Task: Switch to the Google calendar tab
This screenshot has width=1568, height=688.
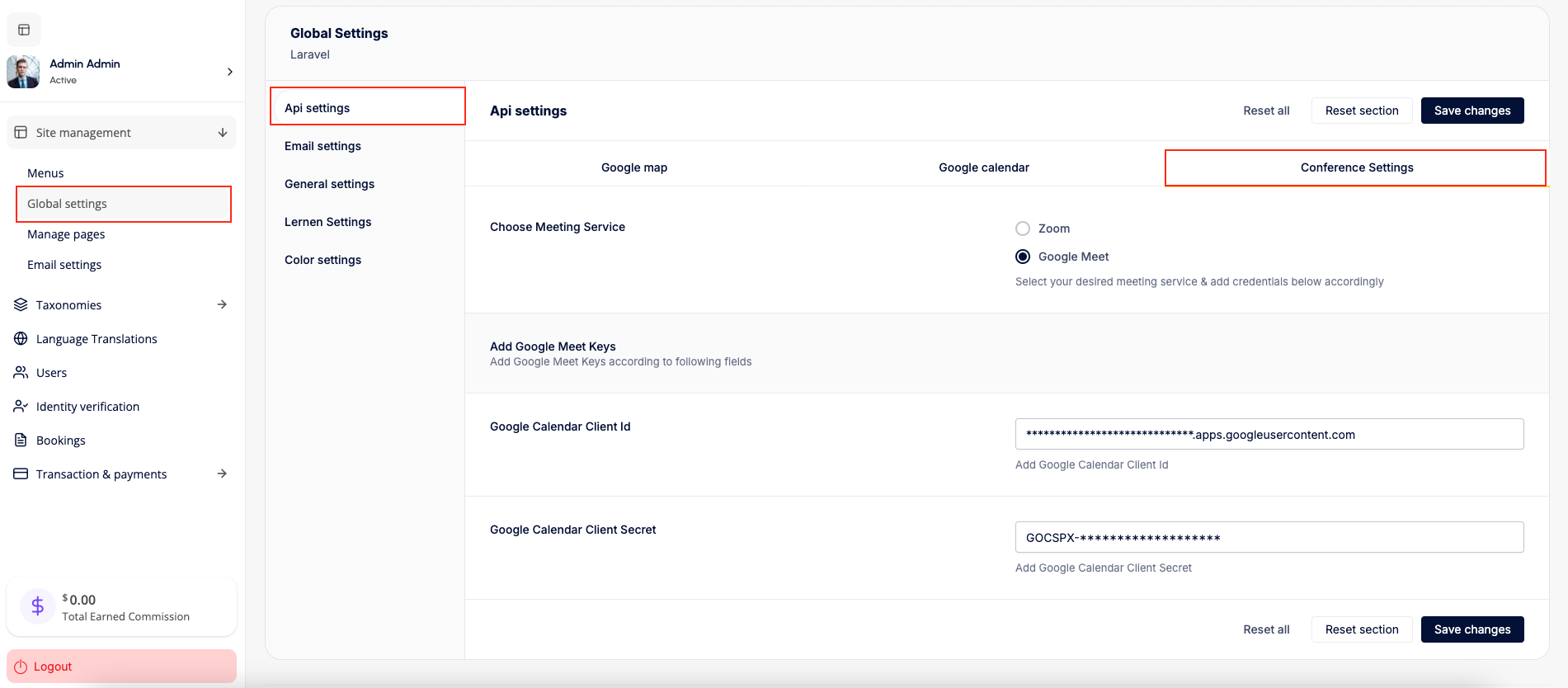Action: 983,167
